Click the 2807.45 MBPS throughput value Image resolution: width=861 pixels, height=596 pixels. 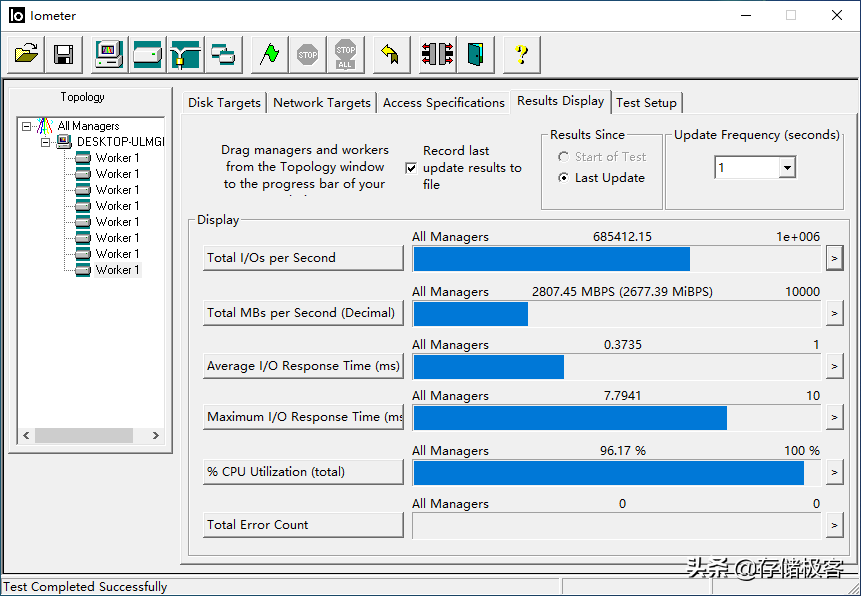[622, 292]
